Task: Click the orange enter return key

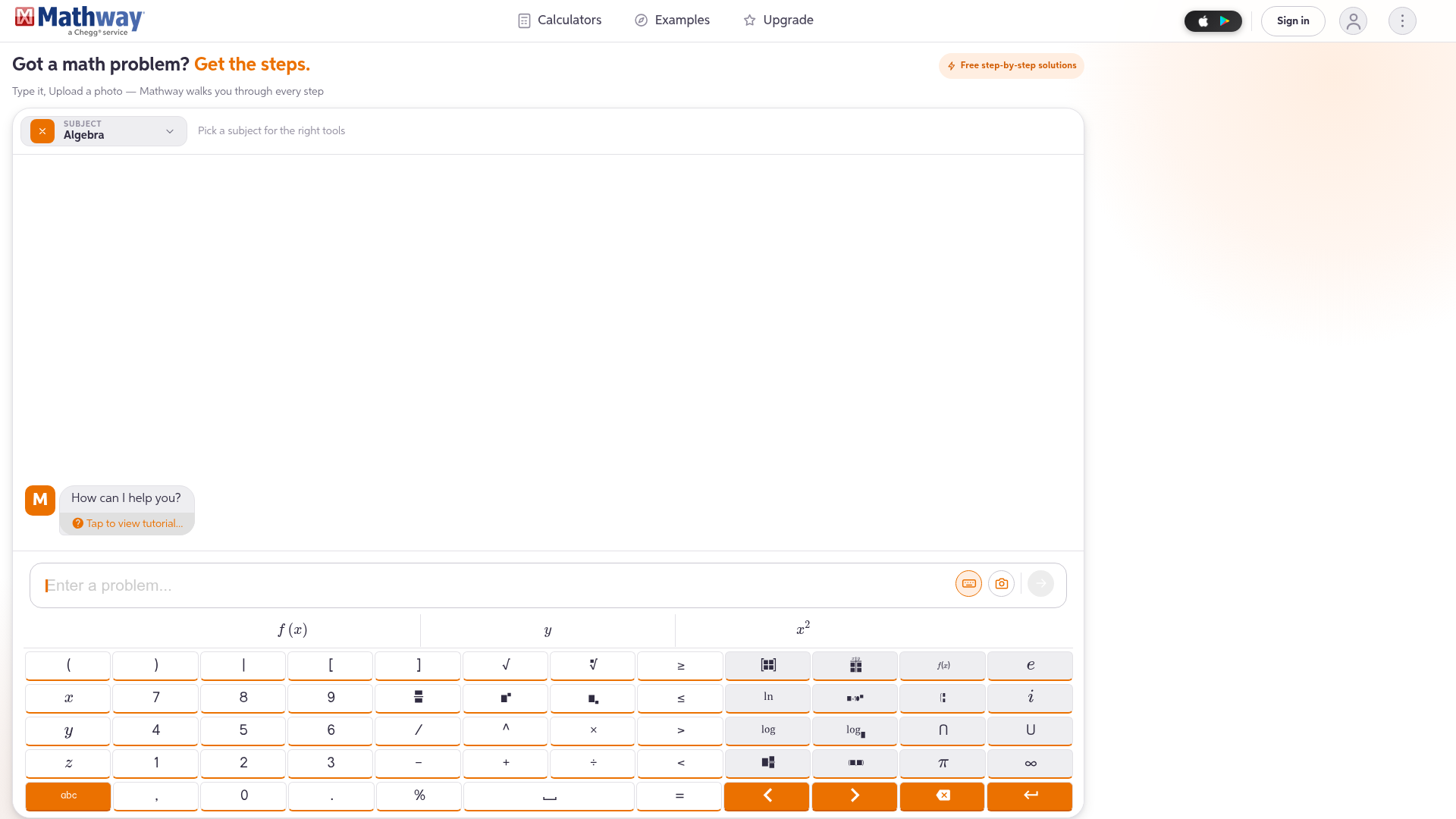Action: tap(1030, 796)
